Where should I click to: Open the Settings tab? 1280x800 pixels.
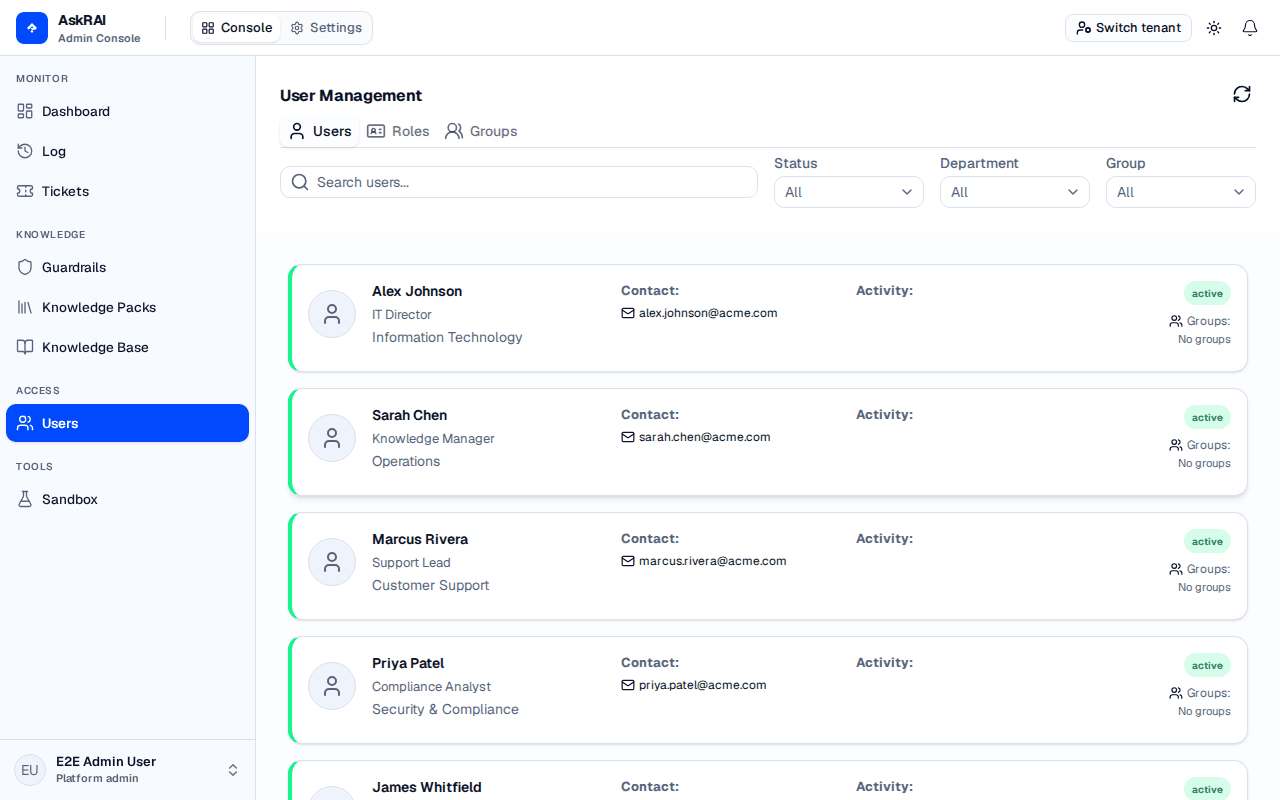click(326, 28)
